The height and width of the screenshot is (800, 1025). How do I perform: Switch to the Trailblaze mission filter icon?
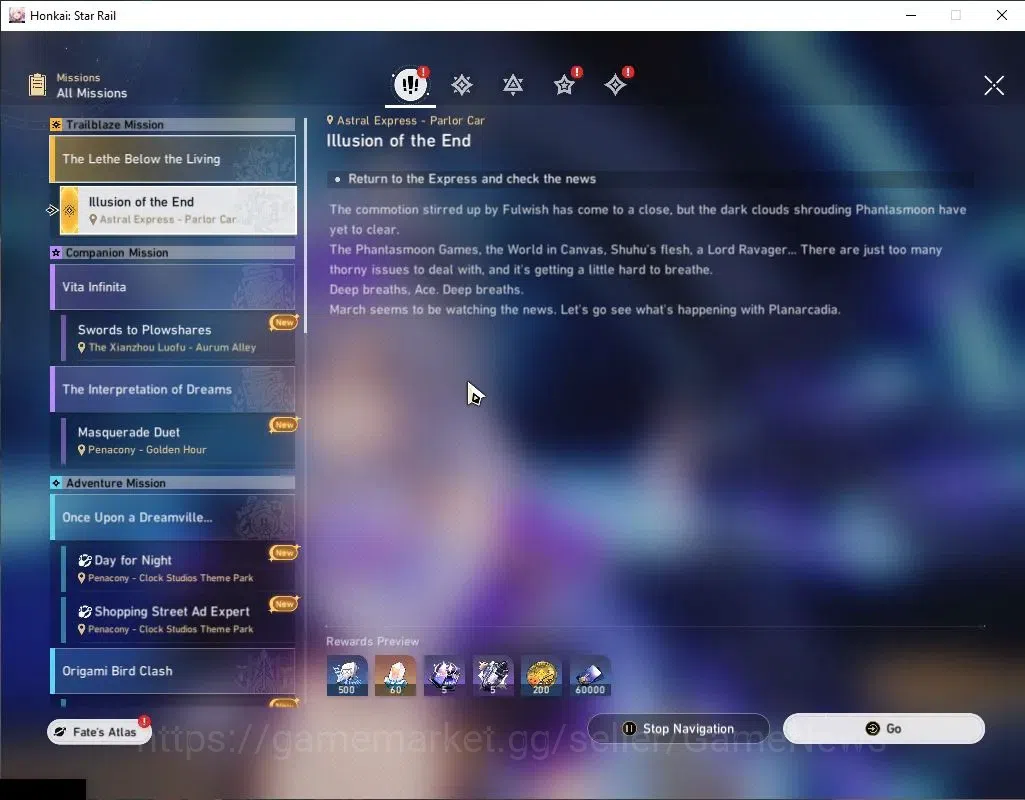[x=462, y=85]
